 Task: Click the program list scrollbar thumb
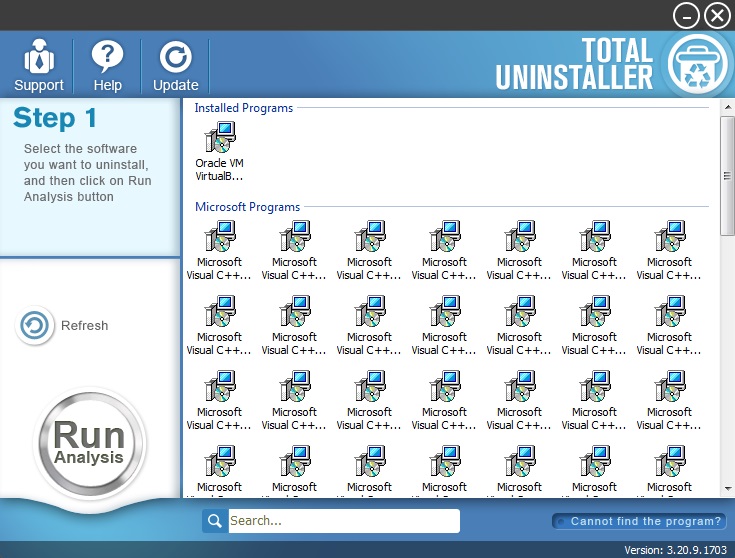coord(728,176)
